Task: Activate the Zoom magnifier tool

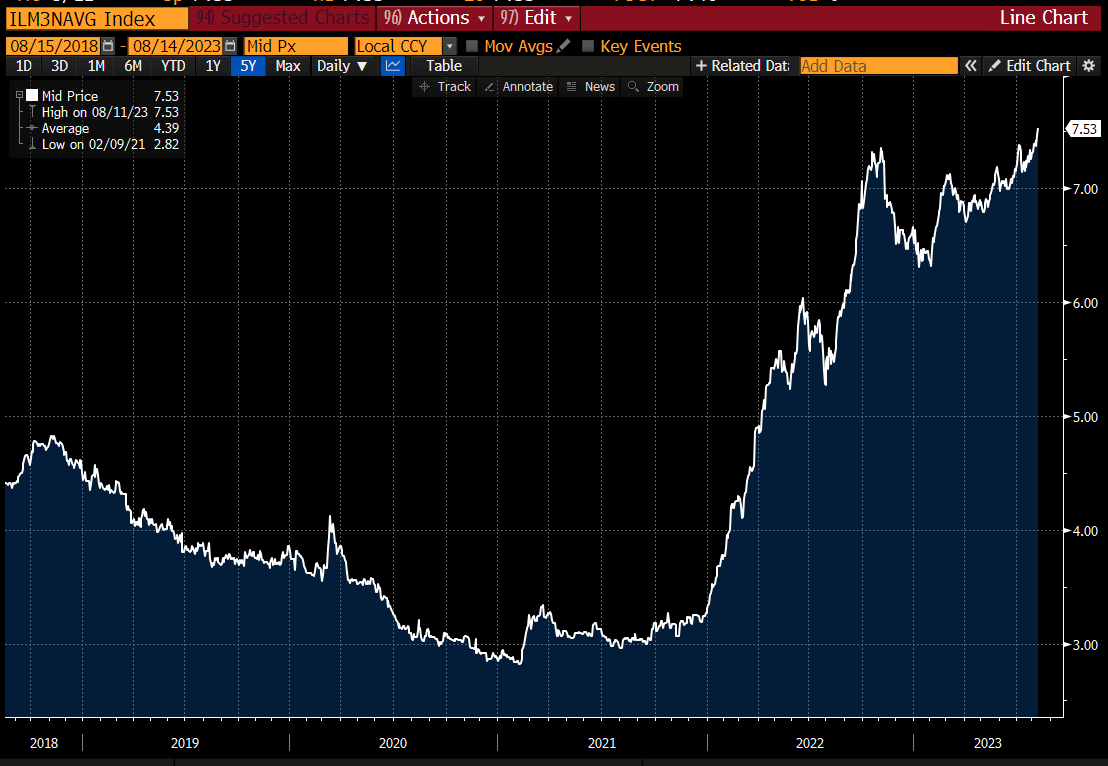Action: point(653,86)
